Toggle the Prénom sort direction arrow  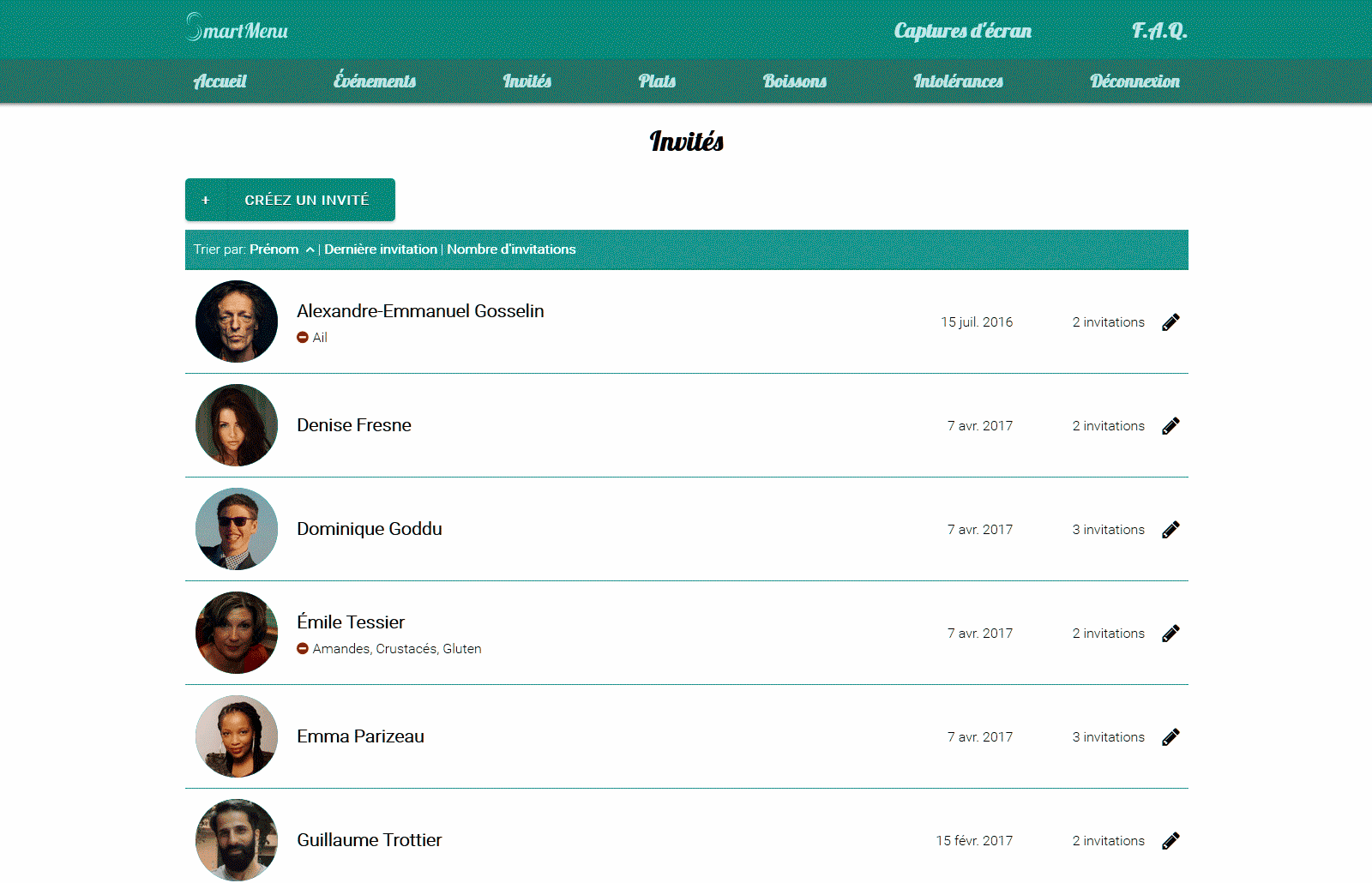310,249
